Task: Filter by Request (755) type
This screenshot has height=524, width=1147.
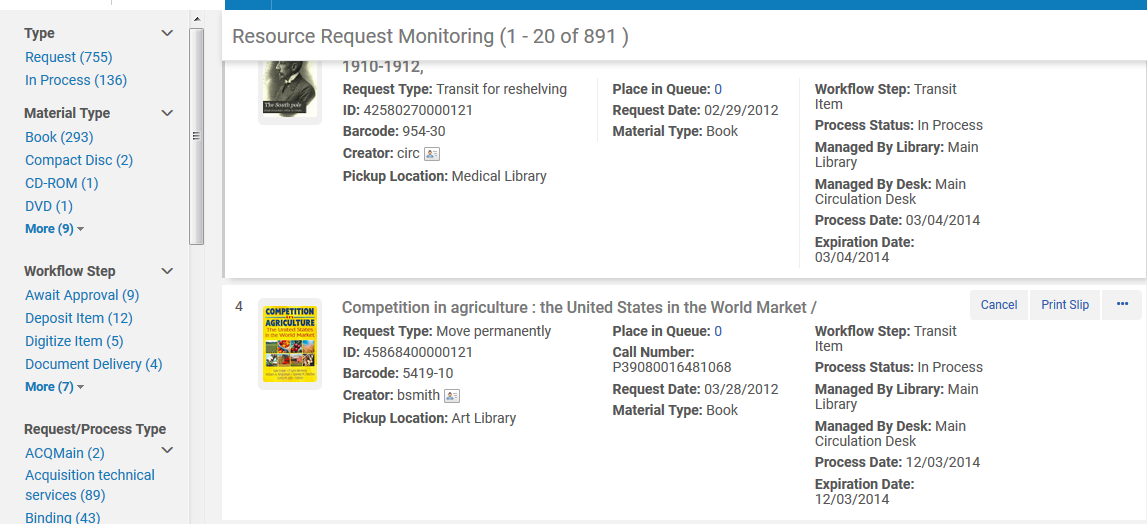Action: pyautogui.click(x=69, y=57)
